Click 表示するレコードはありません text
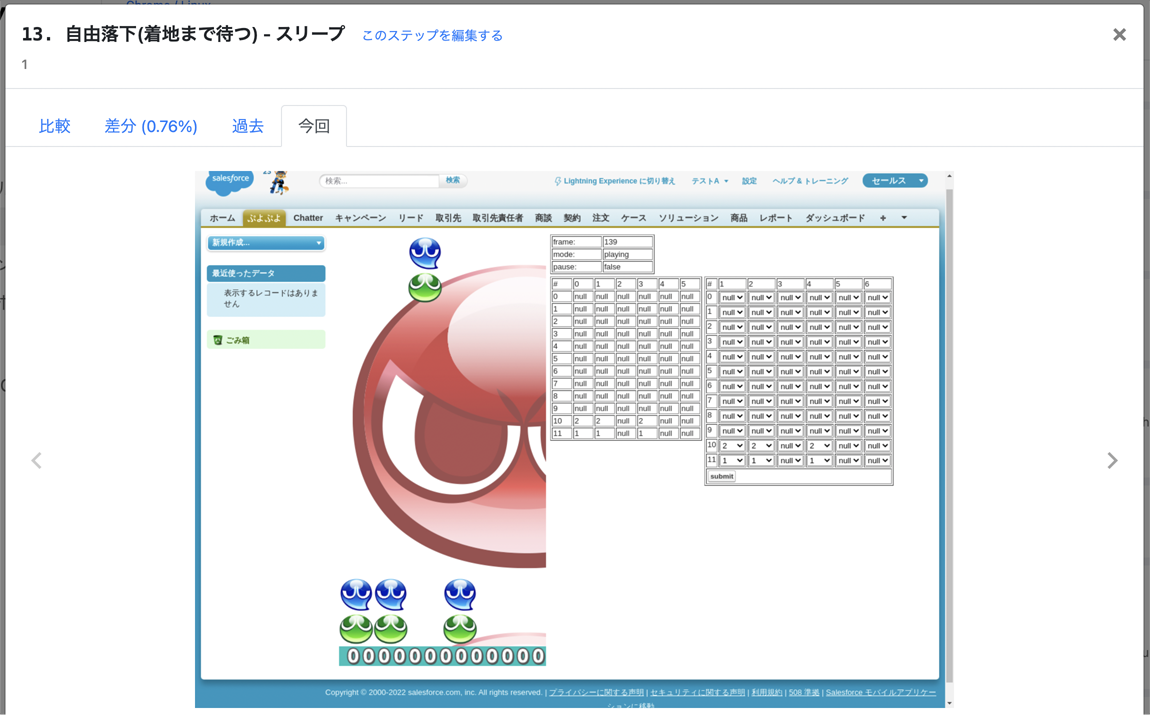Viewport: 1150px width, 715px height. 271,298
